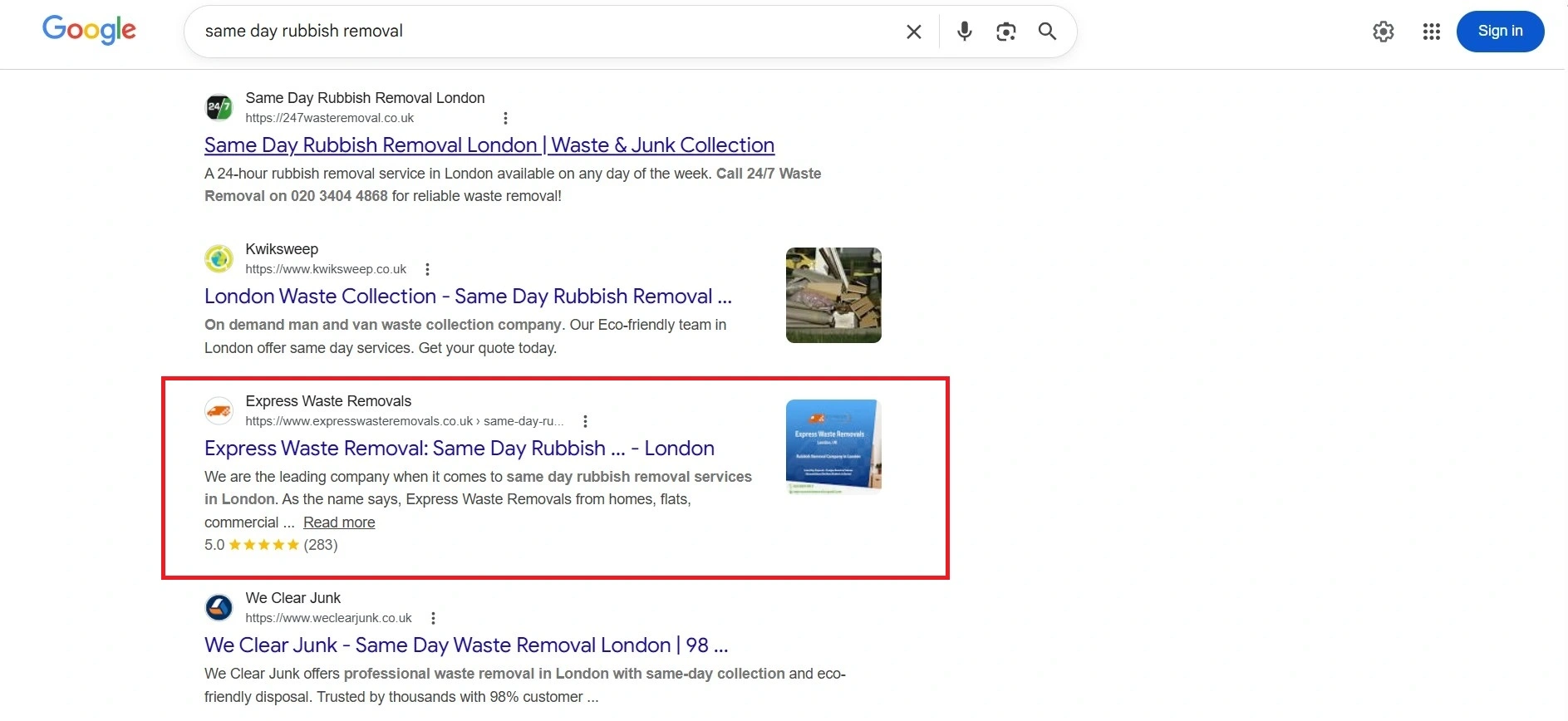The width and height of the screenshot is (1568, 721).
Task: Click the Google logo
Action: coord(89,31)
